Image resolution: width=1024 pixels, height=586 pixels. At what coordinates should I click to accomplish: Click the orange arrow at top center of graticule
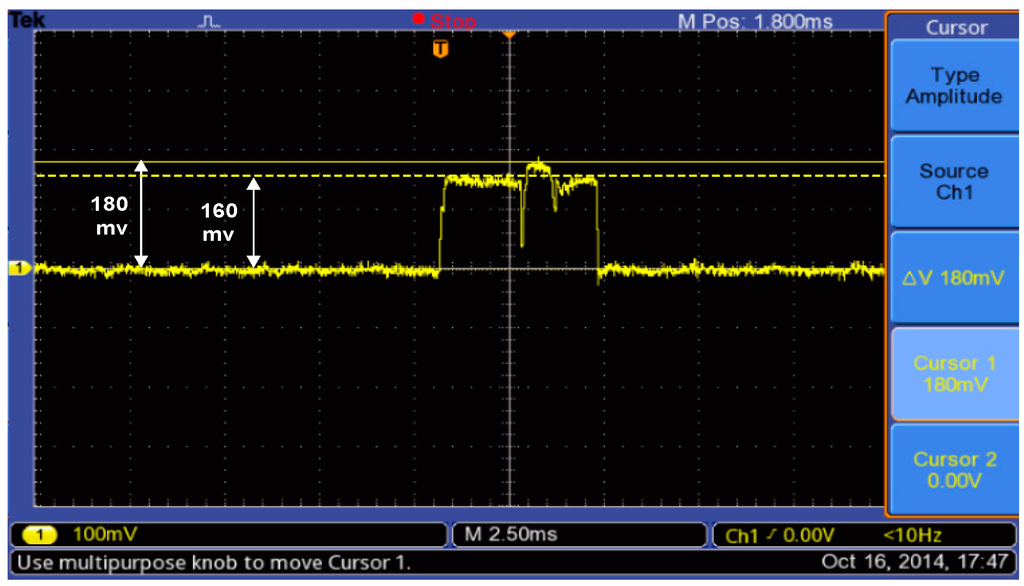(x=509, y=34)
